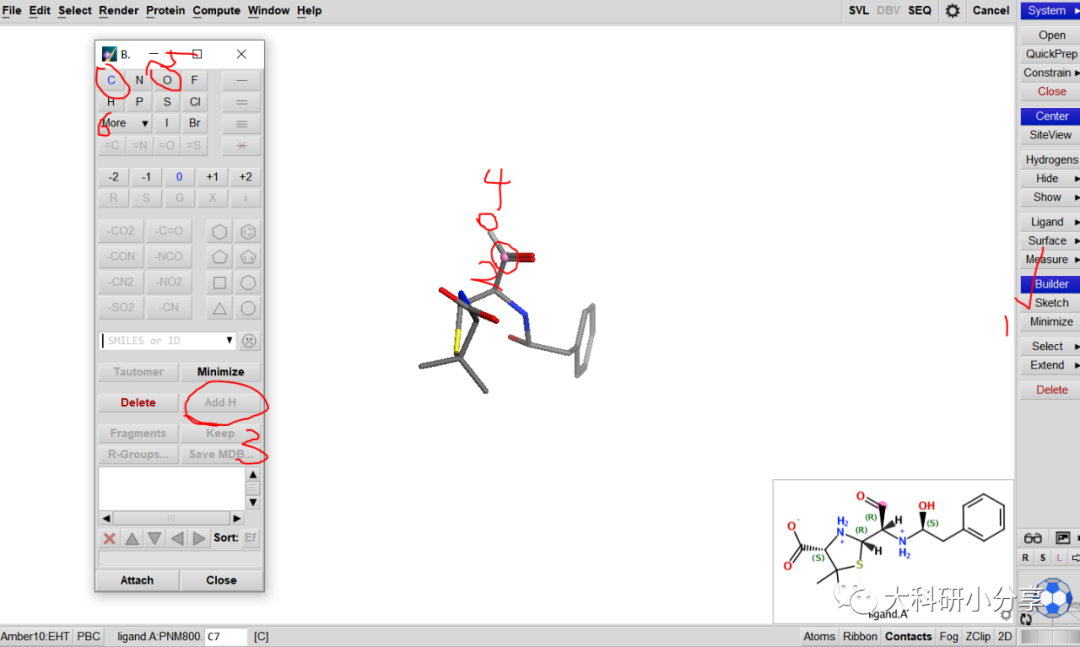Viewport: 1080px width, 647px height.
Task: Open the Window menu
Action: tap(269, 10)
